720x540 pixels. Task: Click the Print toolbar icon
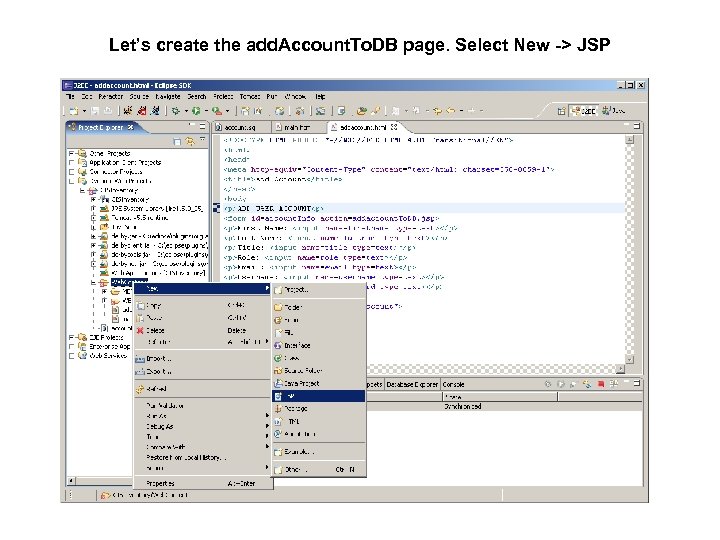pyautogui.click(x=107, y=111)
